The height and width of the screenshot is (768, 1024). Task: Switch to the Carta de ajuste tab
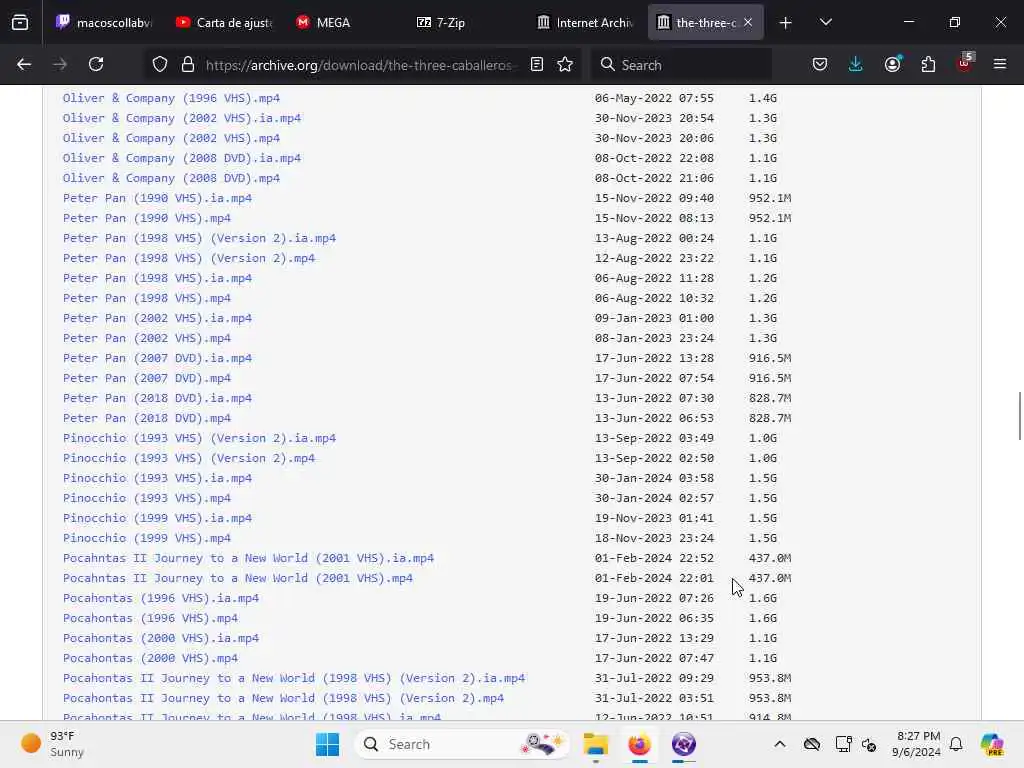tap(223, 23)
